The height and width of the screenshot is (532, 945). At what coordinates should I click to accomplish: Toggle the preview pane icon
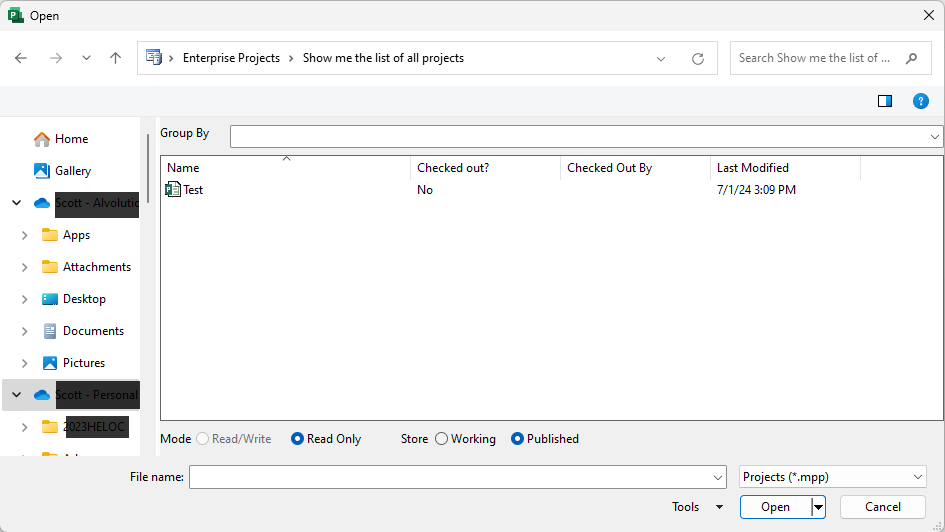885,101
